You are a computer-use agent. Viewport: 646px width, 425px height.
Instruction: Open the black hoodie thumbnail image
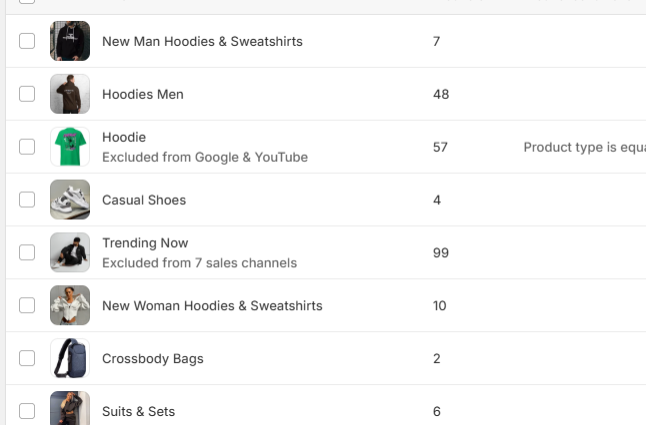[x=70, y=41]
